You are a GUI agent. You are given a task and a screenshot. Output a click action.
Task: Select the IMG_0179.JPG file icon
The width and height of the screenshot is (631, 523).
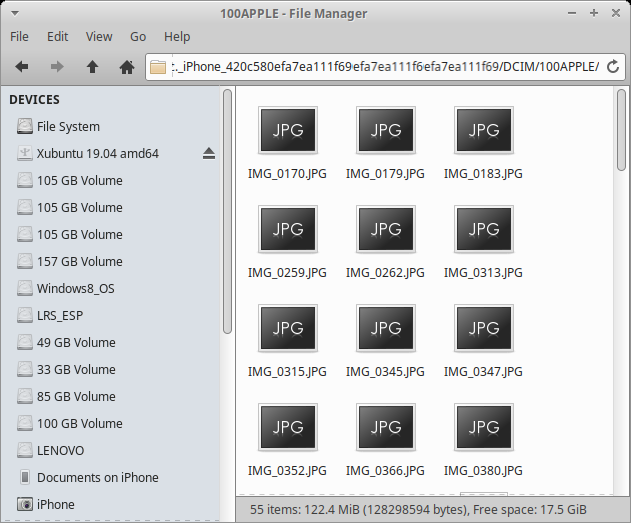pyautogui.click(x=386, y=130)
